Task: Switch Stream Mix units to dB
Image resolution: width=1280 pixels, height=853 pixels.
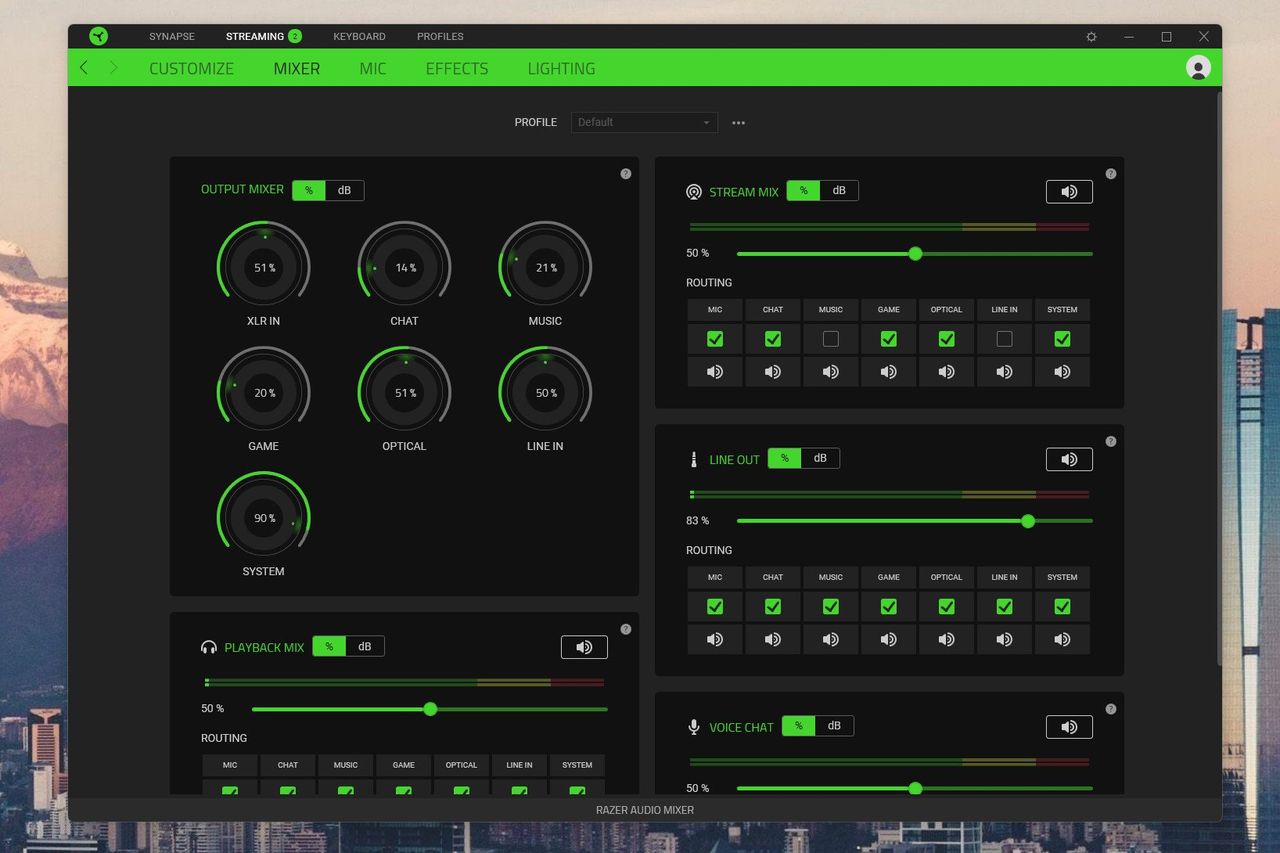Action: pos(839,190)
